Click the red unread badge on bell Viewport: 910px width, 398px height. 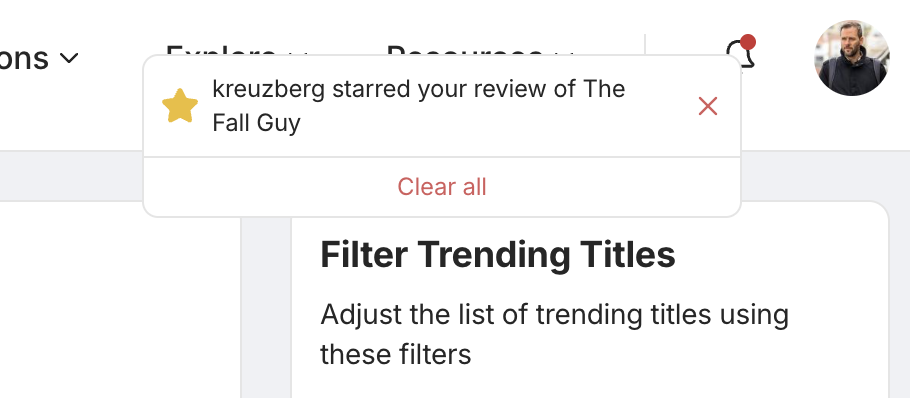[x=748, y=42]
